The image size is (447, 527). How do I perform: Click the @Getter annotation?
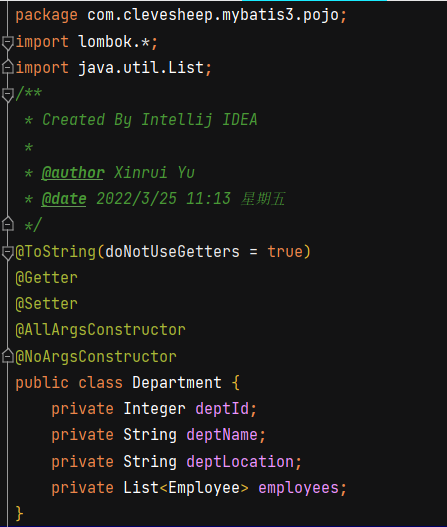point(46,278)
